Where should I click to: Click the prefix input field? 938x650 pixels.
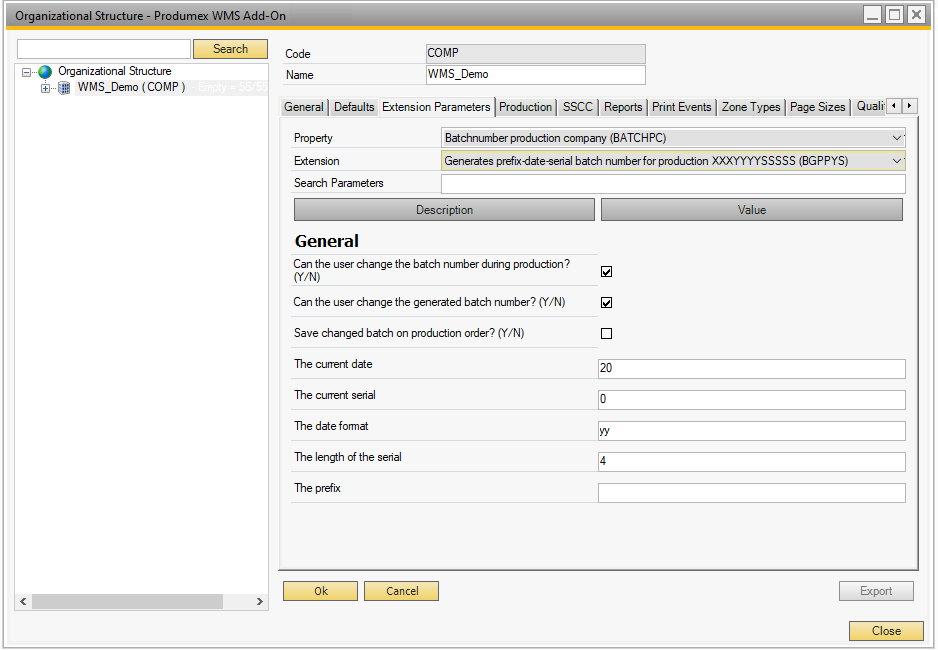pyautogui.click(x=751, y=493)
